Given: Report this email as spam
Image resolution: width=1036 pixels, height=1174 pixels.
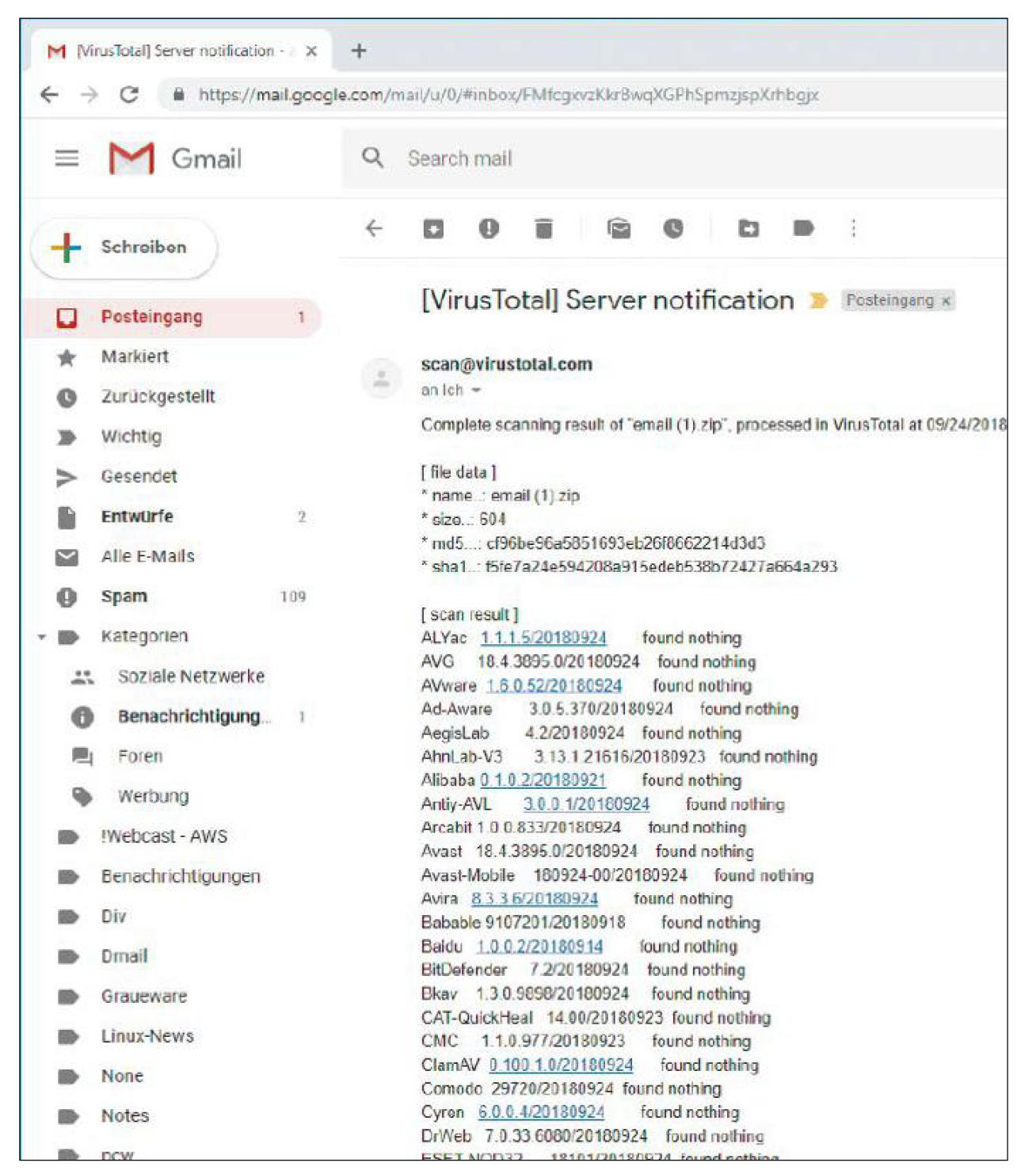Looking at the screenshot, I should [x=489, y=229].
